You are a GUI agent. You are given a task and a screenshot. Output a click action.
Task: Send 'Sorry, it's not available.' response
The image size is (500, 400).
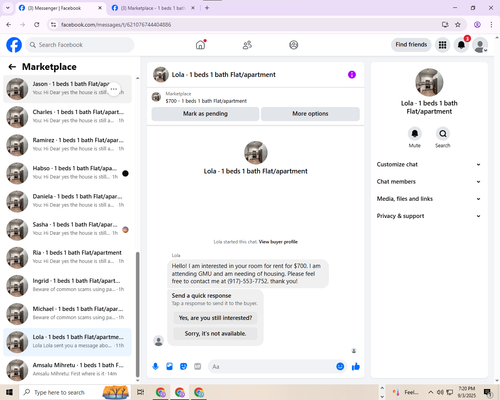[215, 333]
